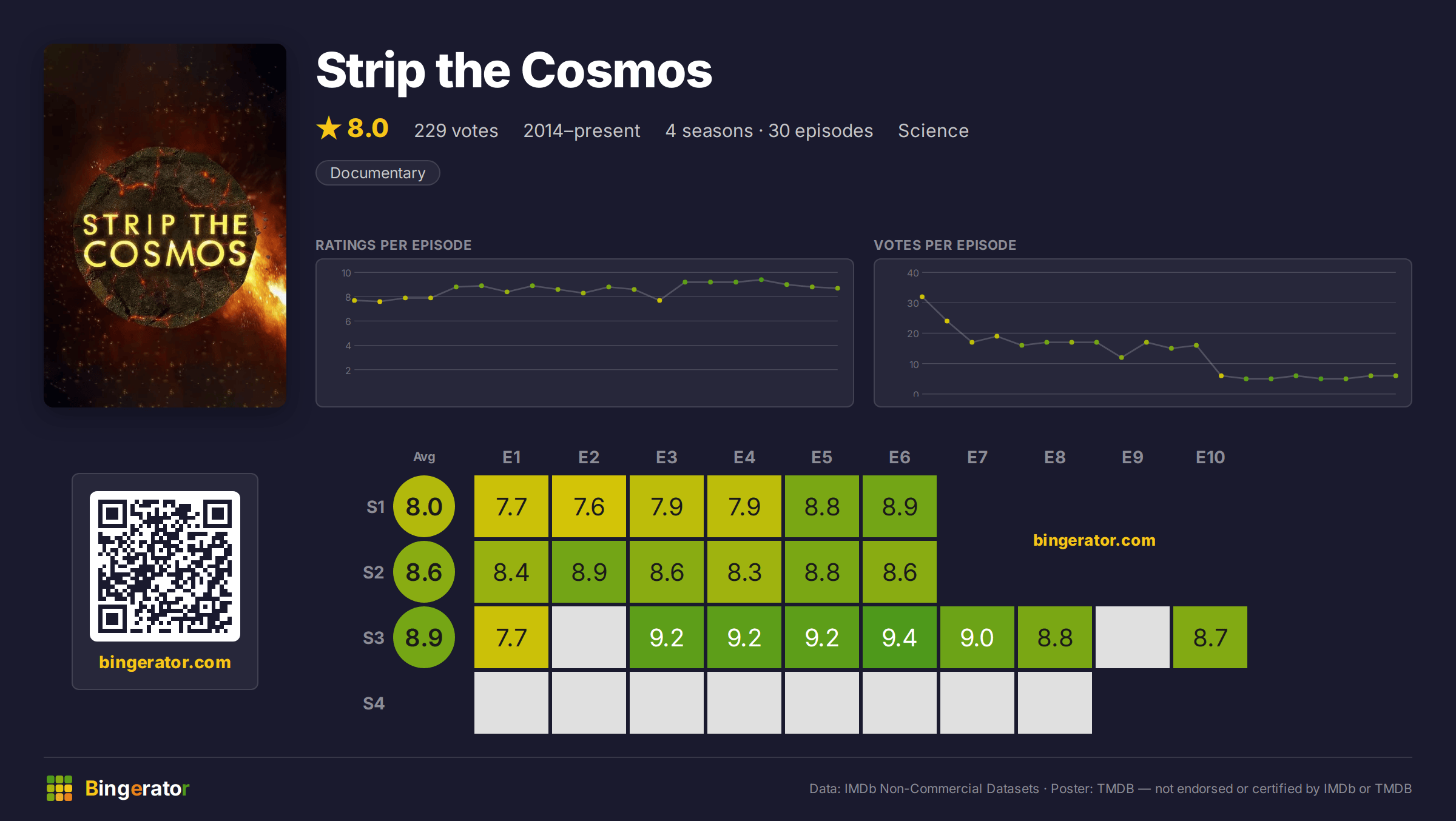
Task: Select the S1 average 8.0 circle
Action: (x=424, y=506)
